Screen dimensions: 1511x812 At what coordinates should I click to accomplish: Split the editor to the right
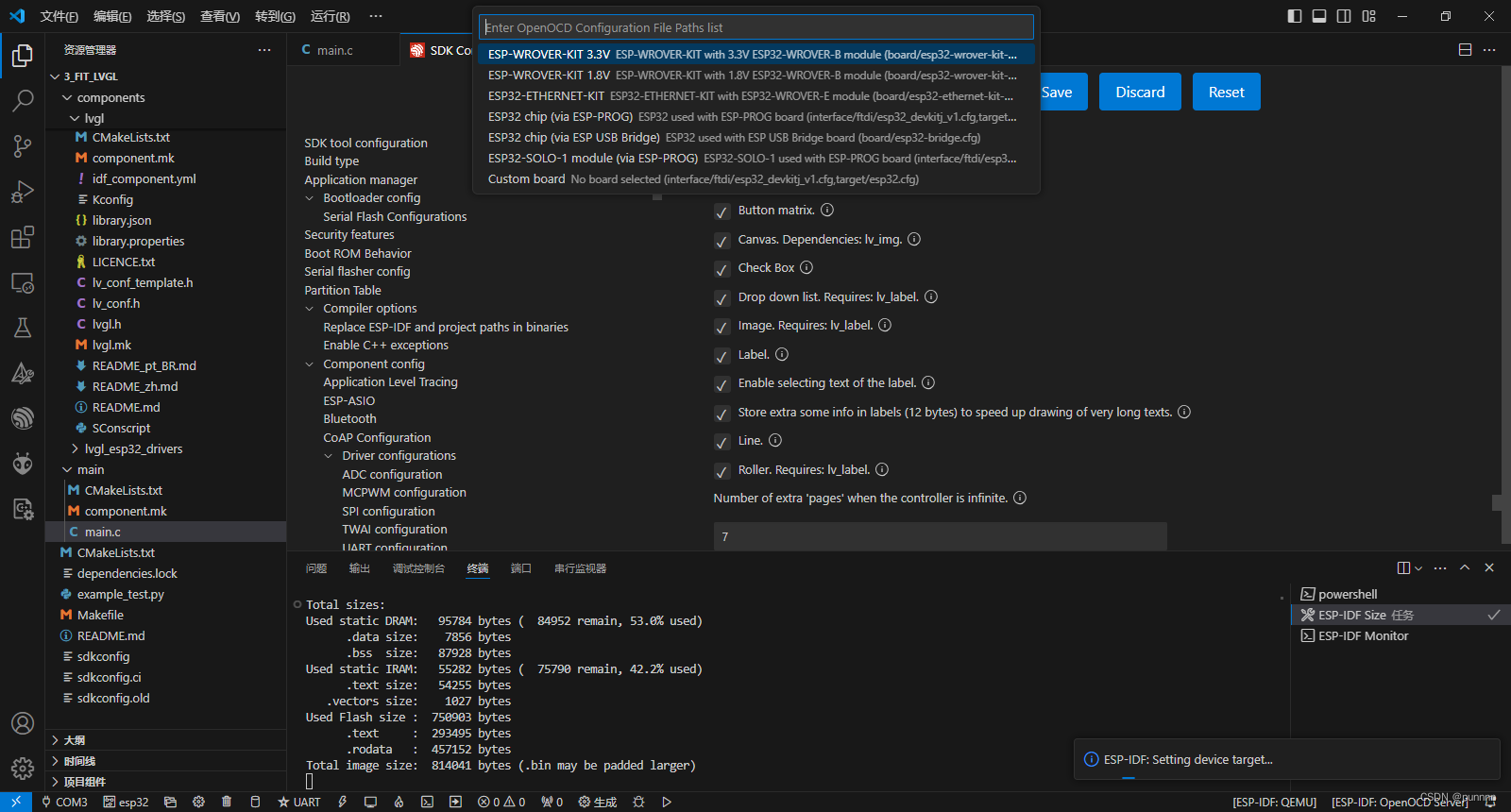1466,49
